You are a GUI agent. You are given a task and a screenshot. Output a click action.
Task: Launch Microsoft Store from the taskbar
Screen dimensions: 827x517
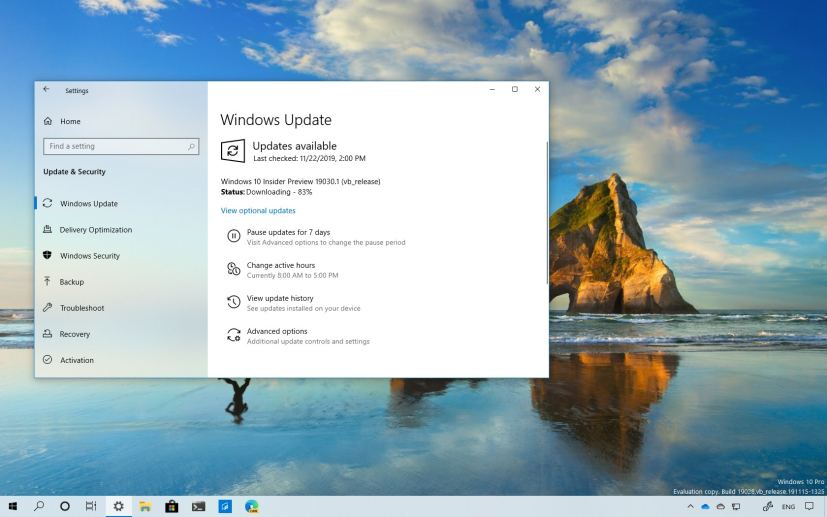pyautogui.click(x=171, y=506)
